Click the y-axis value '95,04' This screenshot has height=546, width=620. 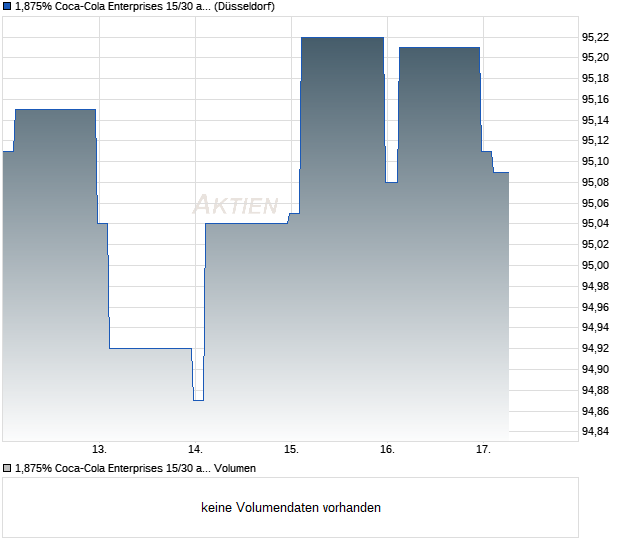595,223
